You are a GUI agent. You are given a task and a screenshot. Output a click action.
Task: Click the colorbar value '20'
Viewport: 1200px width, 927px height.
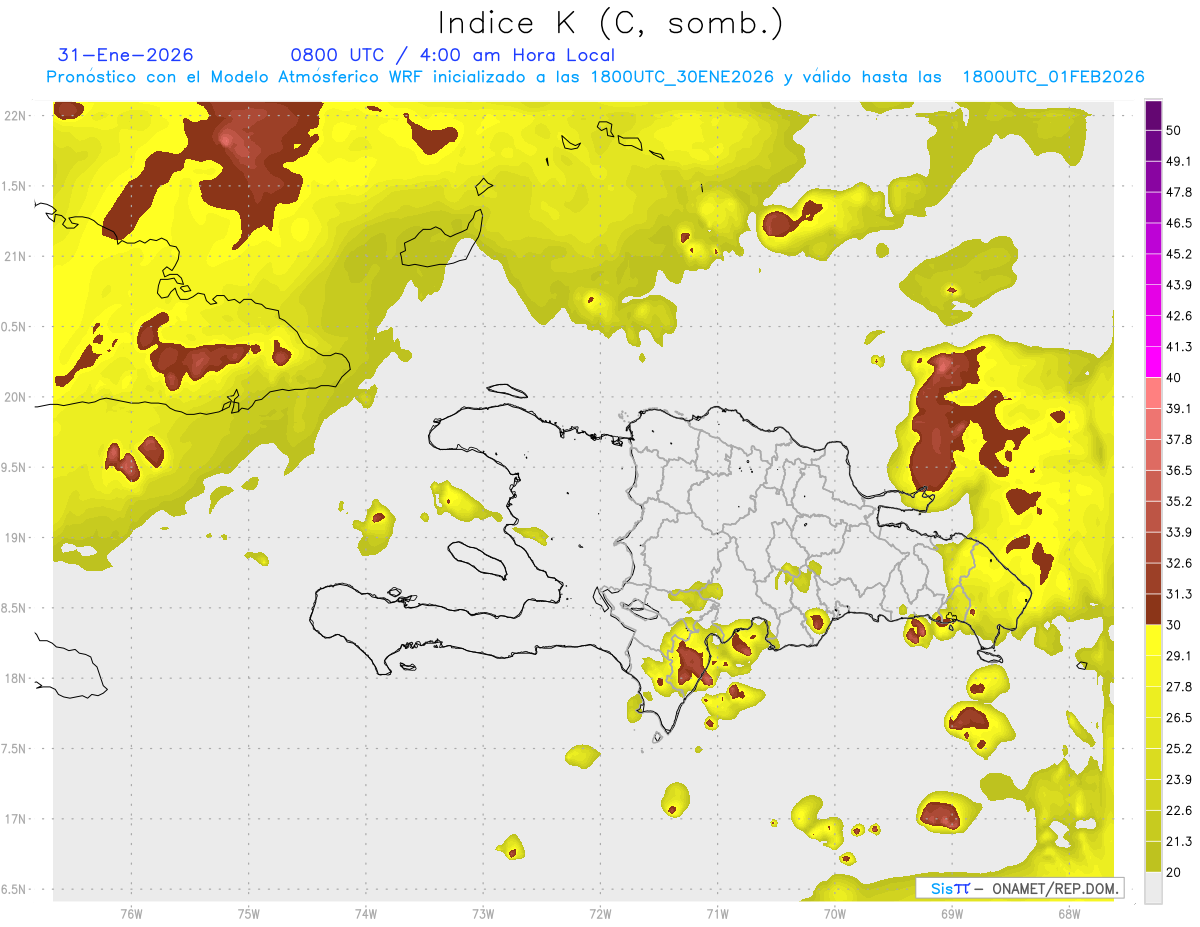tap(1174, 872)
